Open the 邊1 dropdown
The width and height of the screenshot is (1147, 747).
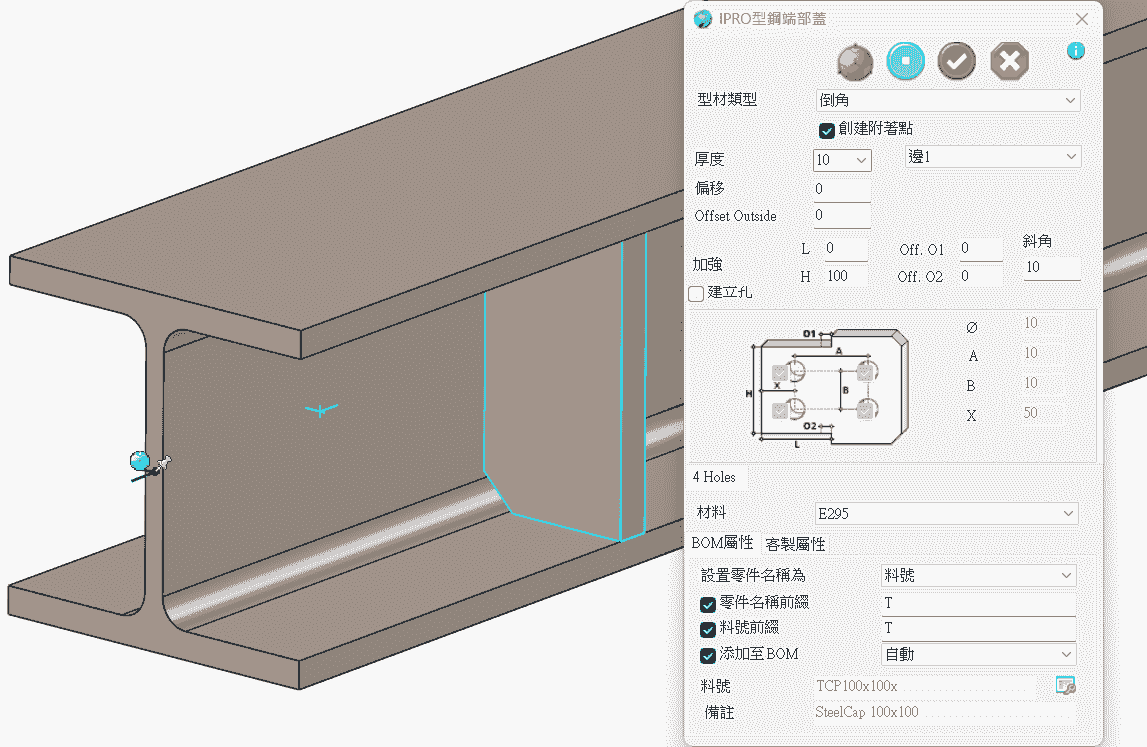coord(993,157)
